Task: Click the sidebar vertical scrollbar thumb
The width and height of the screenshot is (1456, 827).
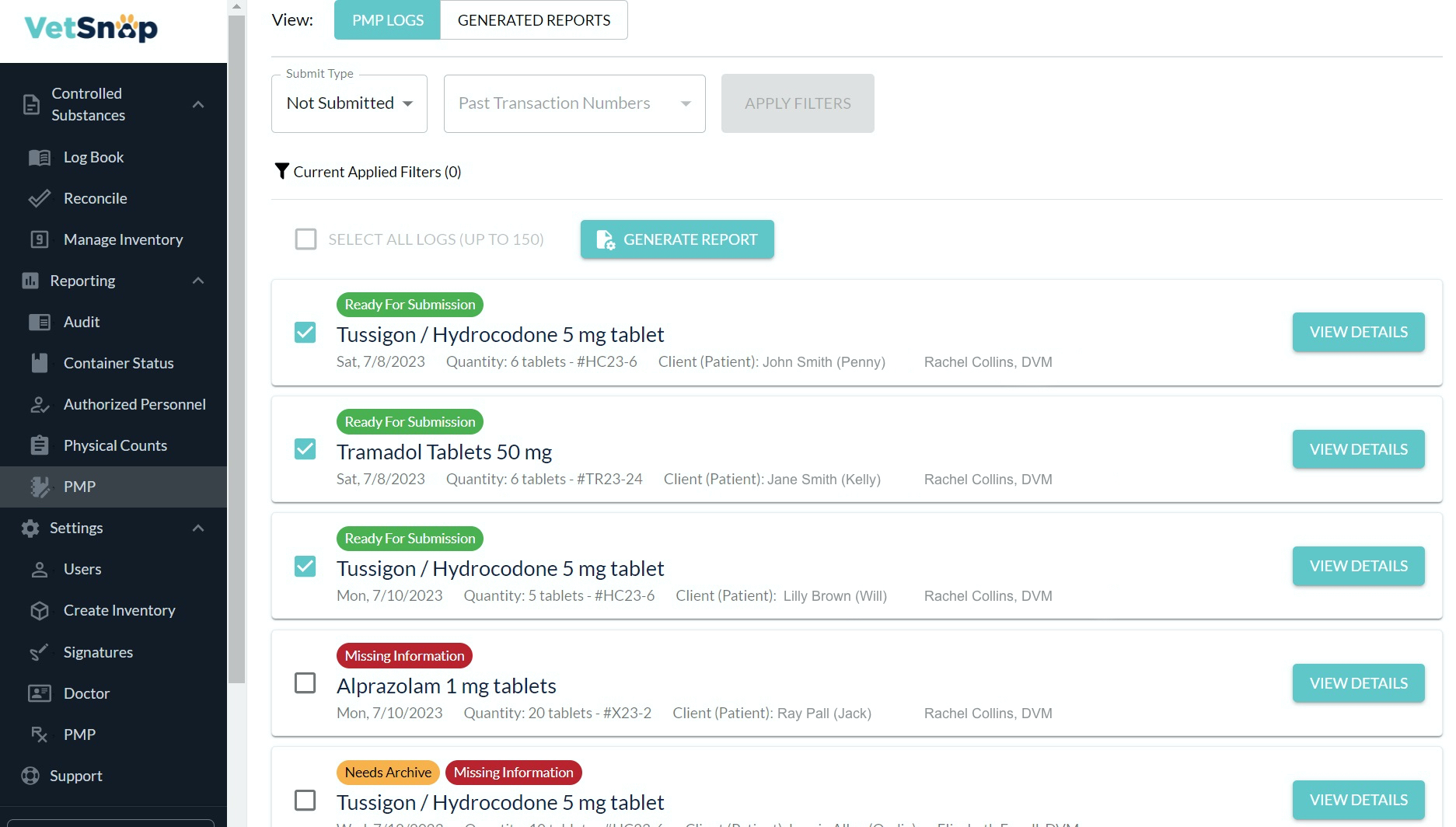Action: [x=237, y=350]
